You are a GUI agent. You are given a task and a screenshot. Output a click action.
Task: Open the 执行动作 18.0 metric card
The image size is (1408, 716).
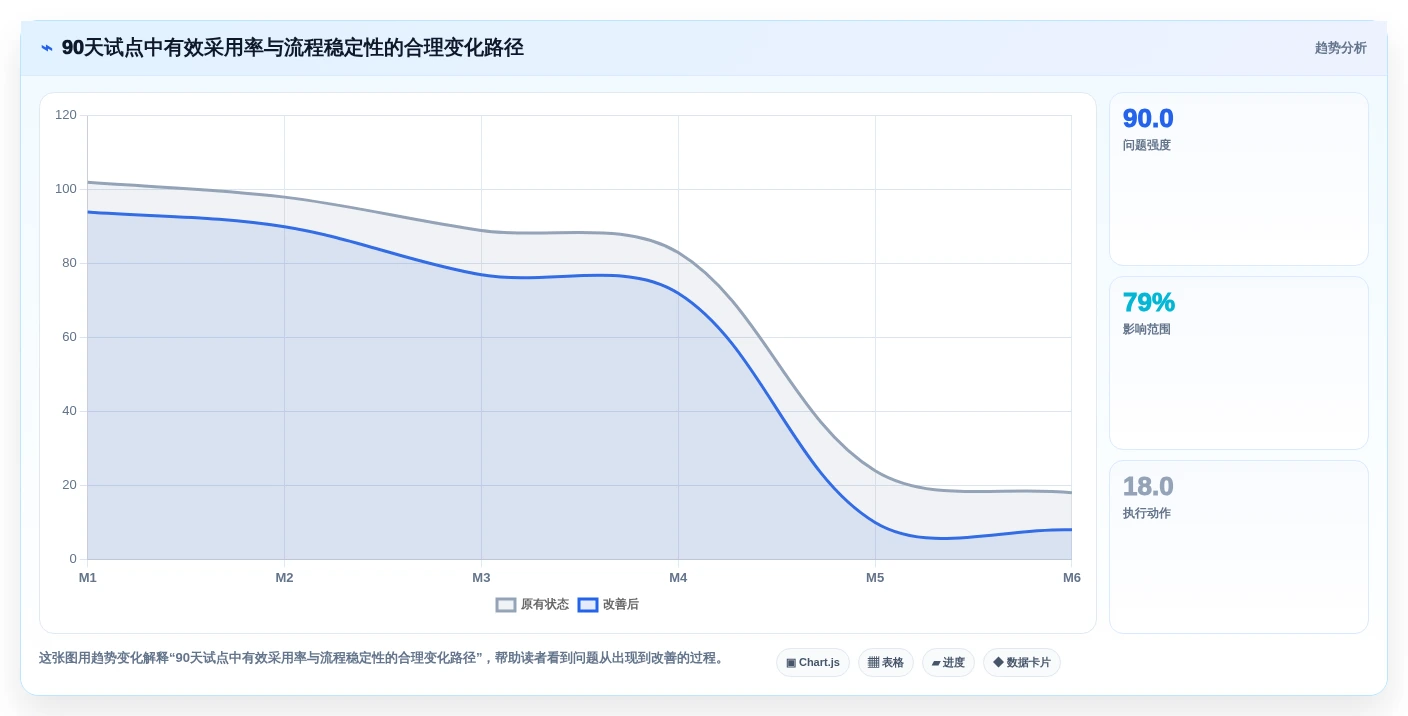(1239, 547)
